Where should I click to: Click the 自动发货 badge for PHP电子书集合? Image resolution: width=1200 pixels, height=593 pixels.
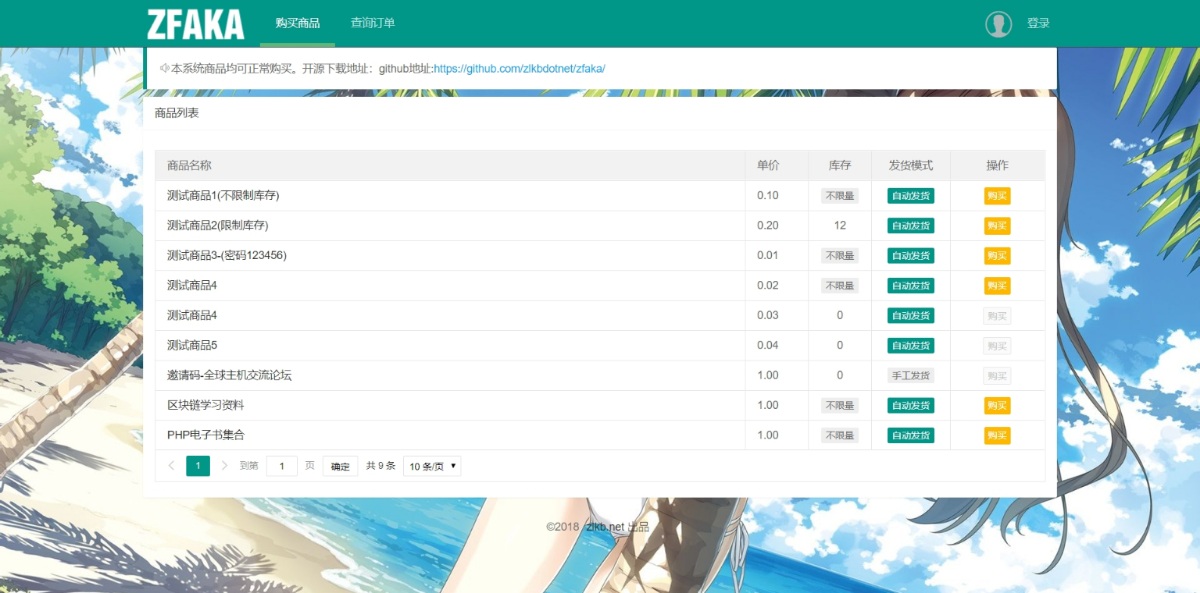[x=908, y=435]
